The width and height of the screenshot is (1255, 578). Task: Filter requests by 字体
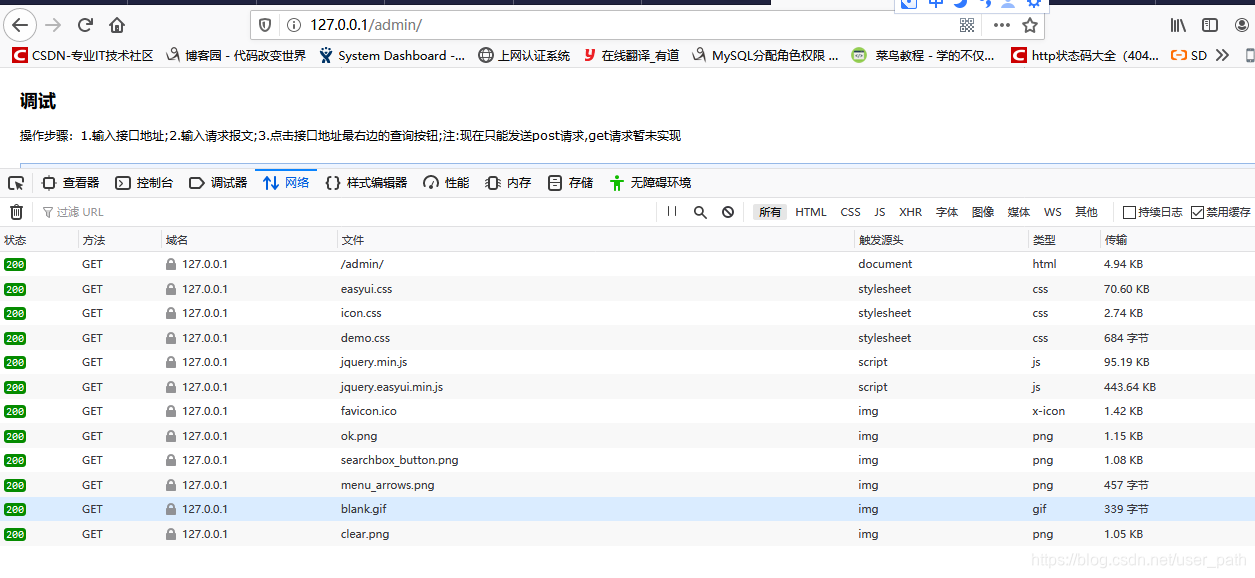[947, 212]
